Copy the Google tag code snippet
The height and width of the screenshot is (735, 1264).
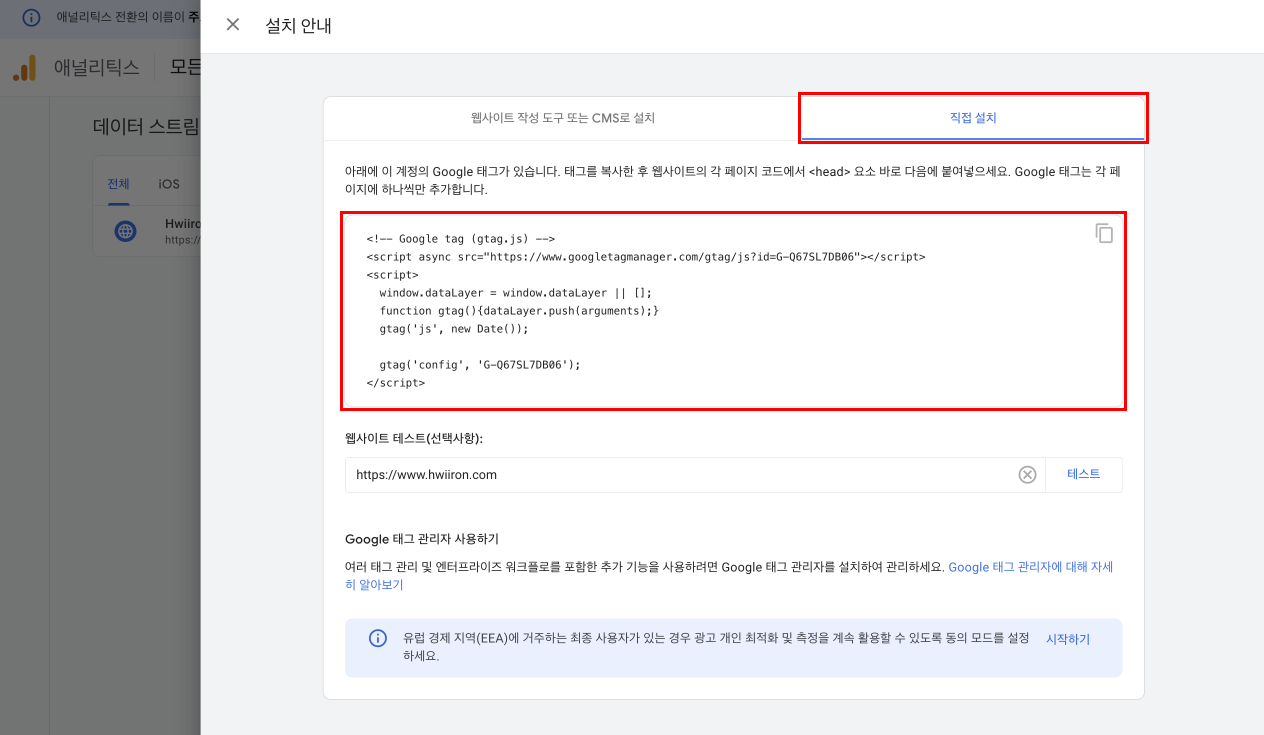[1104, 233]
